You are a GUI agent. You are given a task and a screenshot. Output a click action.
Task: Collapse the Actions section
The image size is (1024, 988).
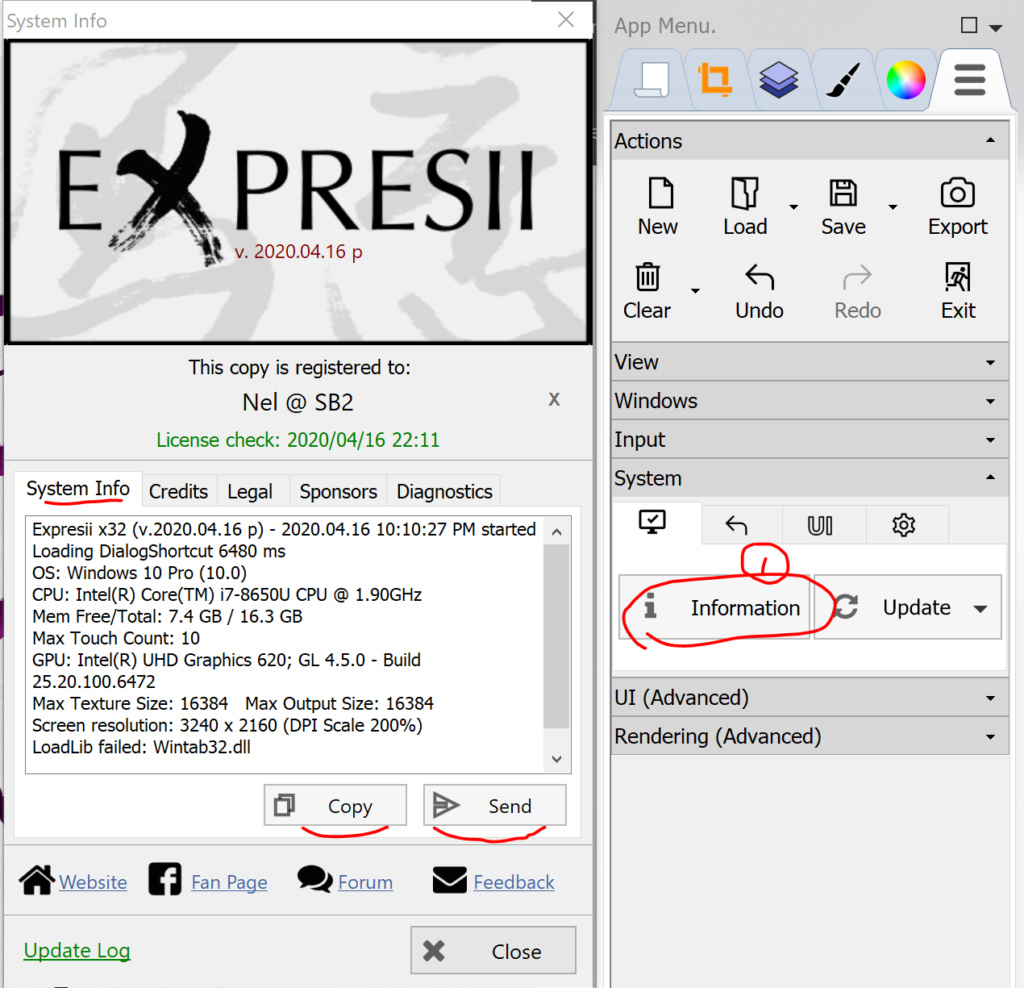pyautogui.click(x=810, y=140)
